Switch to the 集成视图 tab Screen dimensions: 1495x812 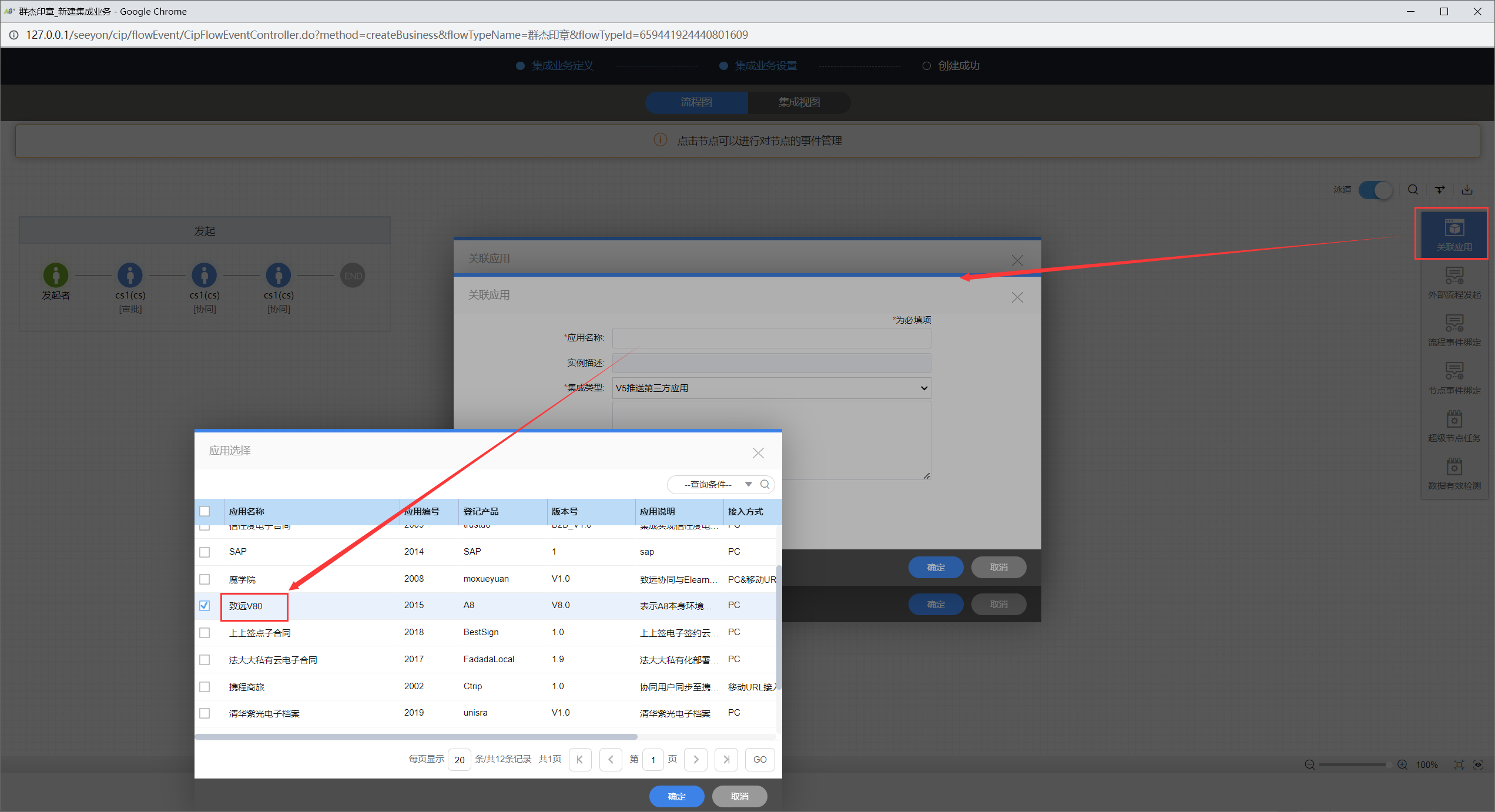pyautogui.click(x=799, y=102)
